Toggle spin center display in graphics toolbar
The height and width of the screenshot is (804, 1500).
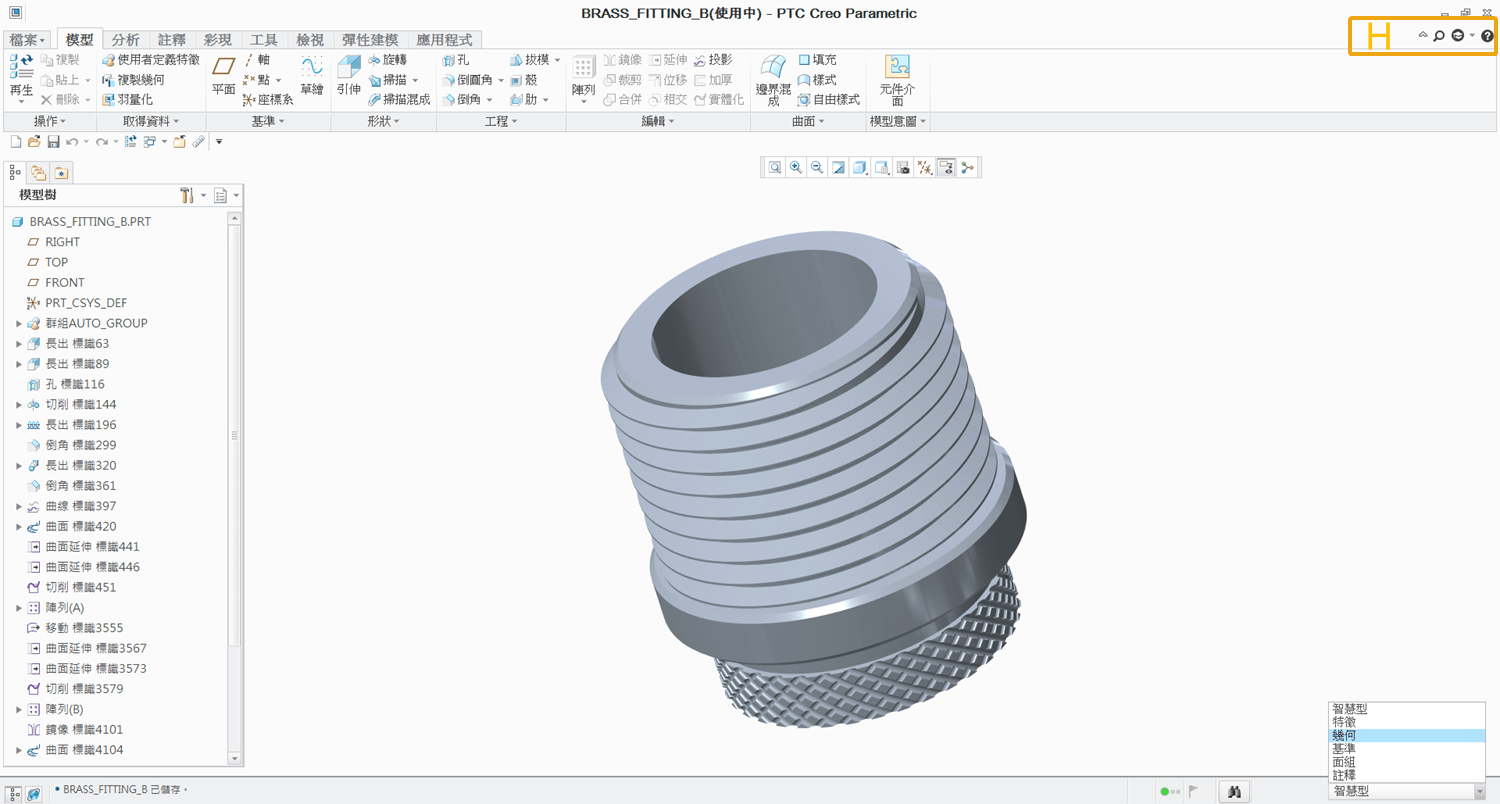(967, 168)
